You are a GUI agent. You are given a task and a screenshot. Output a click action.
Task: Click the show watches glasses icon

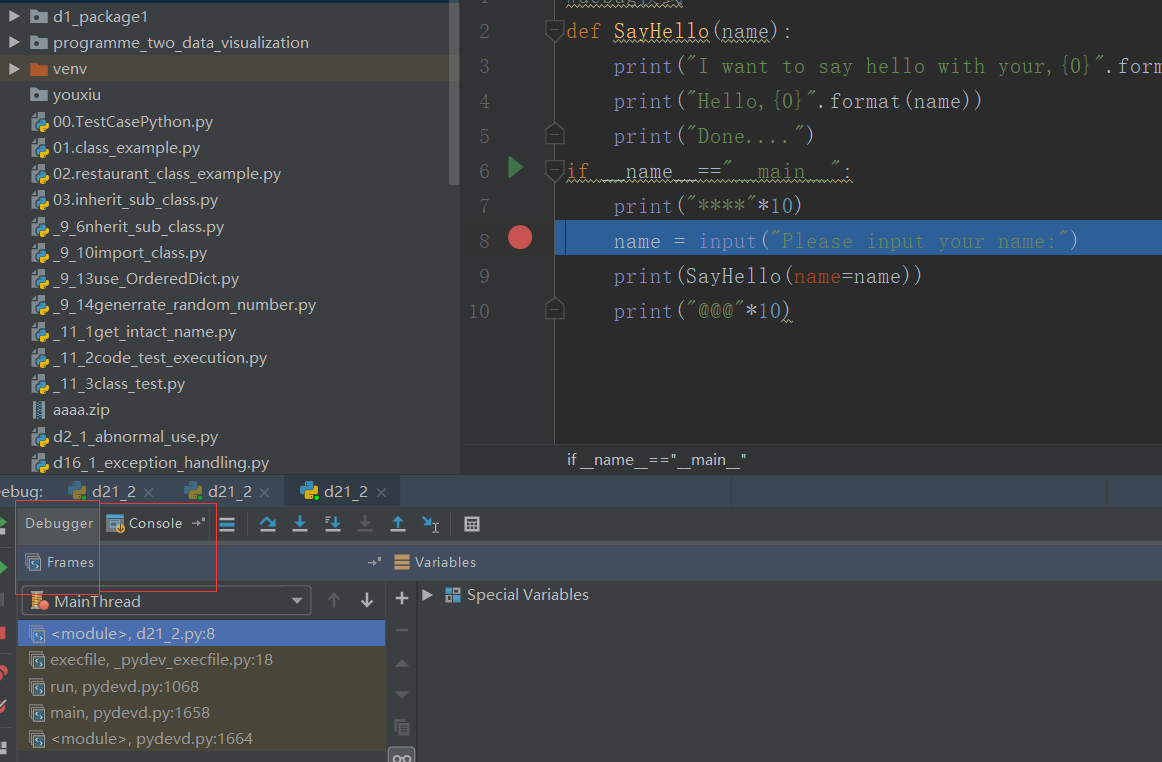click(402, 756)
